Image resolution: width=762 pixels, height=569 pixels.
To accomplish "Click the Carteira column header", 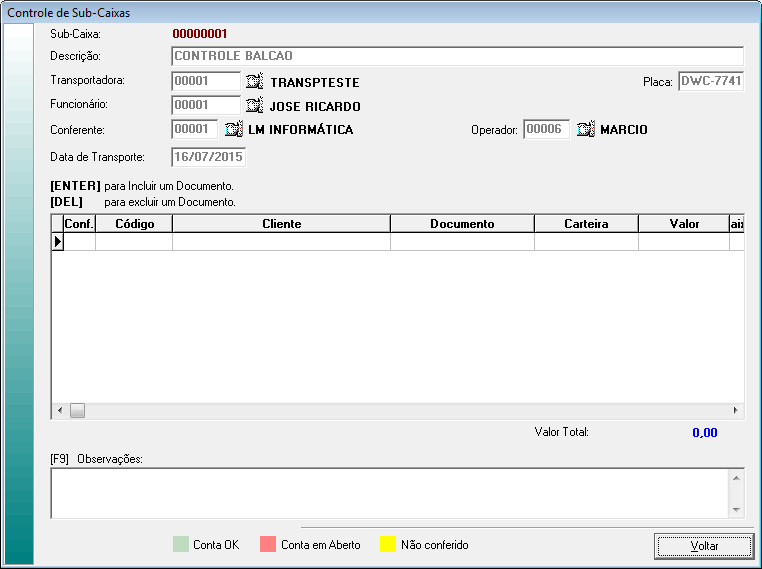I will [x=586, y=224].
